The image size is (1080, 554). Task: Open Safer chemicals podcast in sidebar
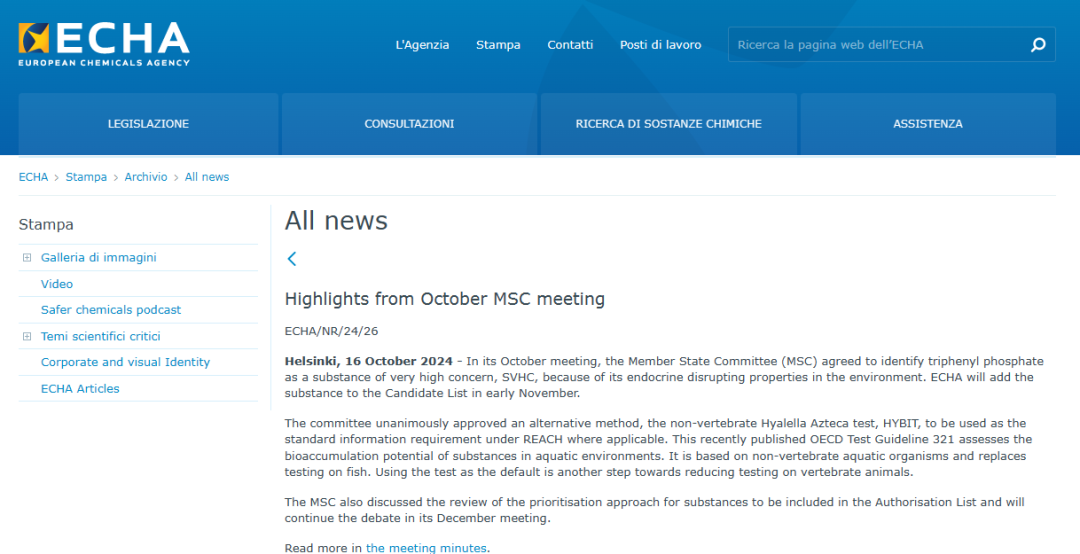[111, 310]
